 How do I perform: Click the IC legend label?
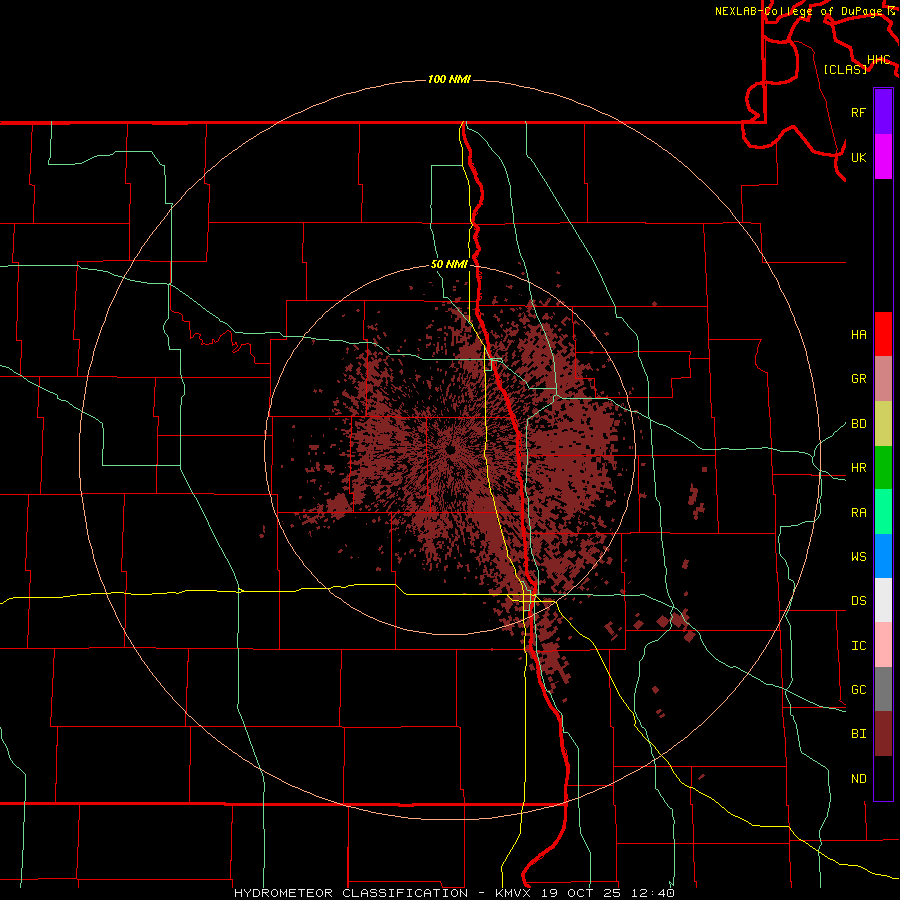(x=858, y=645)
